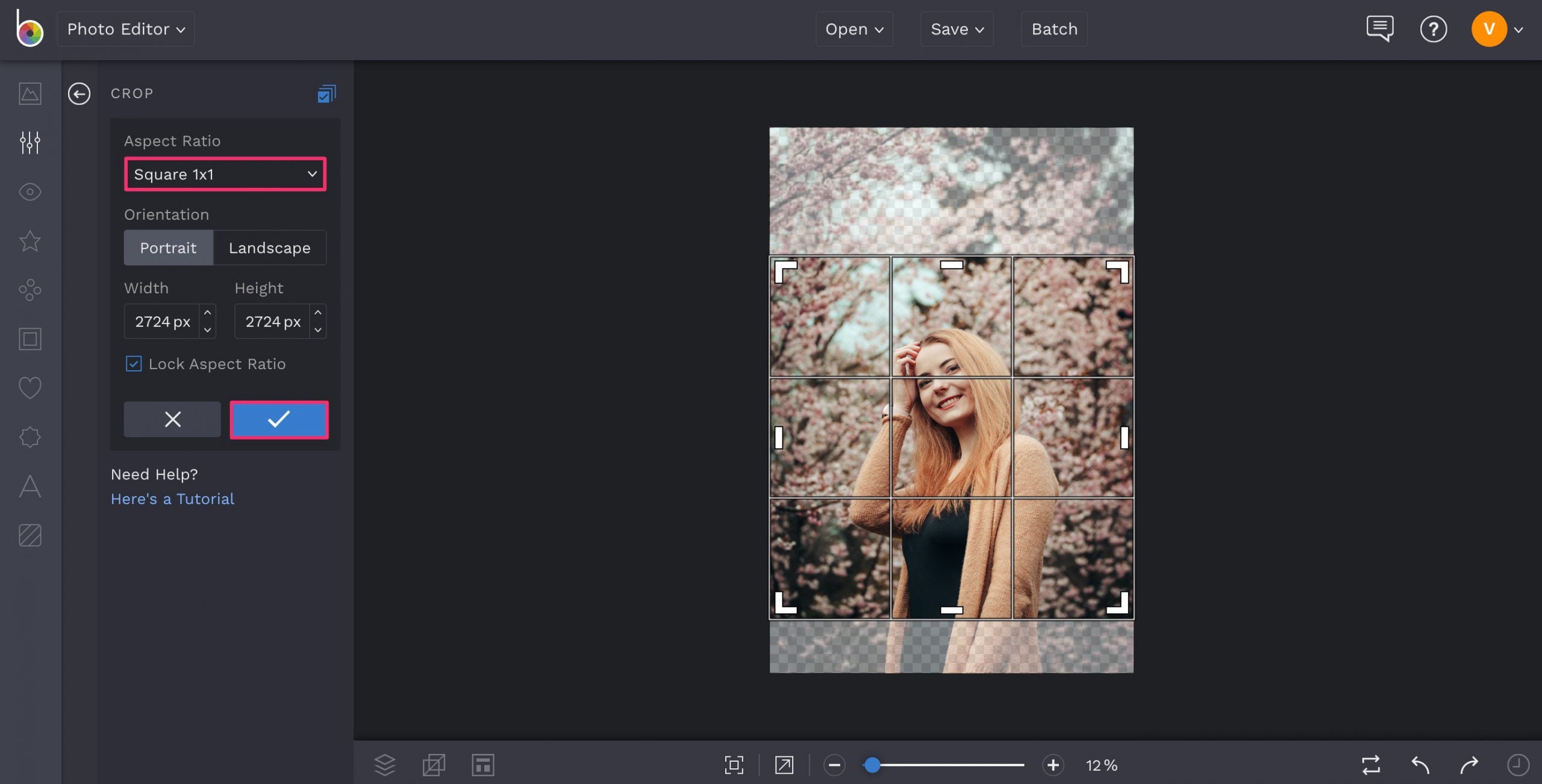Open the Photo Editor app switcher menu
Viewport: 1542px width, 784px height.
pos(125,28)
